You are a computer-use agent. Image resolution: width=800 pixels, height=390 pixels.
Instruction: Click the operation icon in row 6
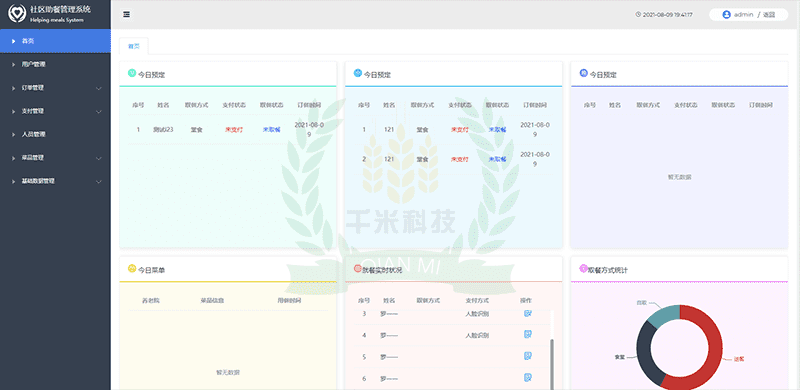(x=528, y=378)
